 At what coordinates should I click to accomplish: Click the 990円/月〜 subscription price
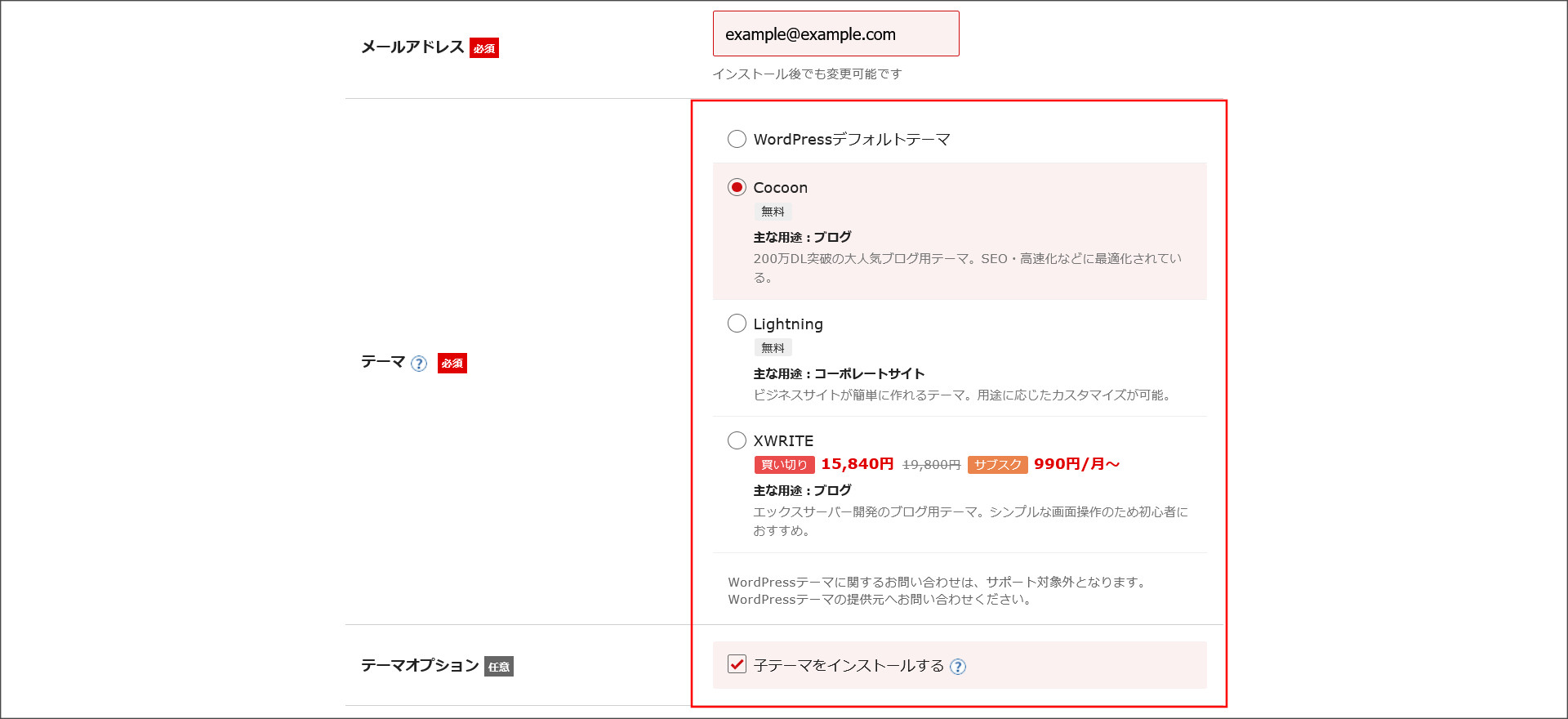coord(1076,464)
